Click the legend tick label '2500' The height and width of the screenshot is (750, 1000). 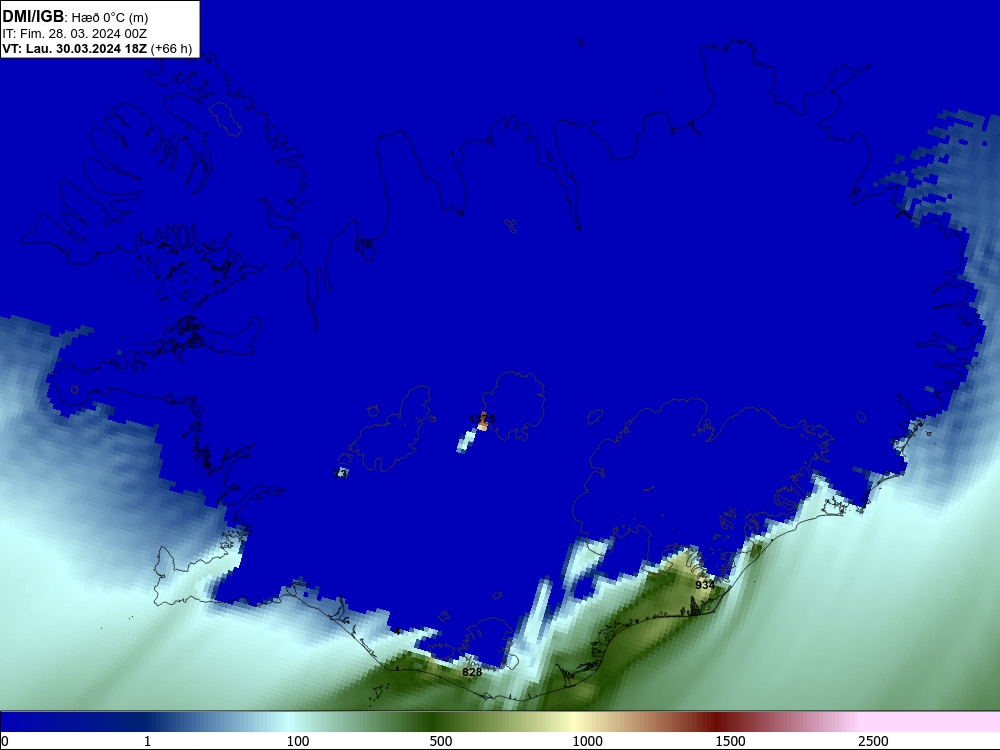(x=873, y=741)
